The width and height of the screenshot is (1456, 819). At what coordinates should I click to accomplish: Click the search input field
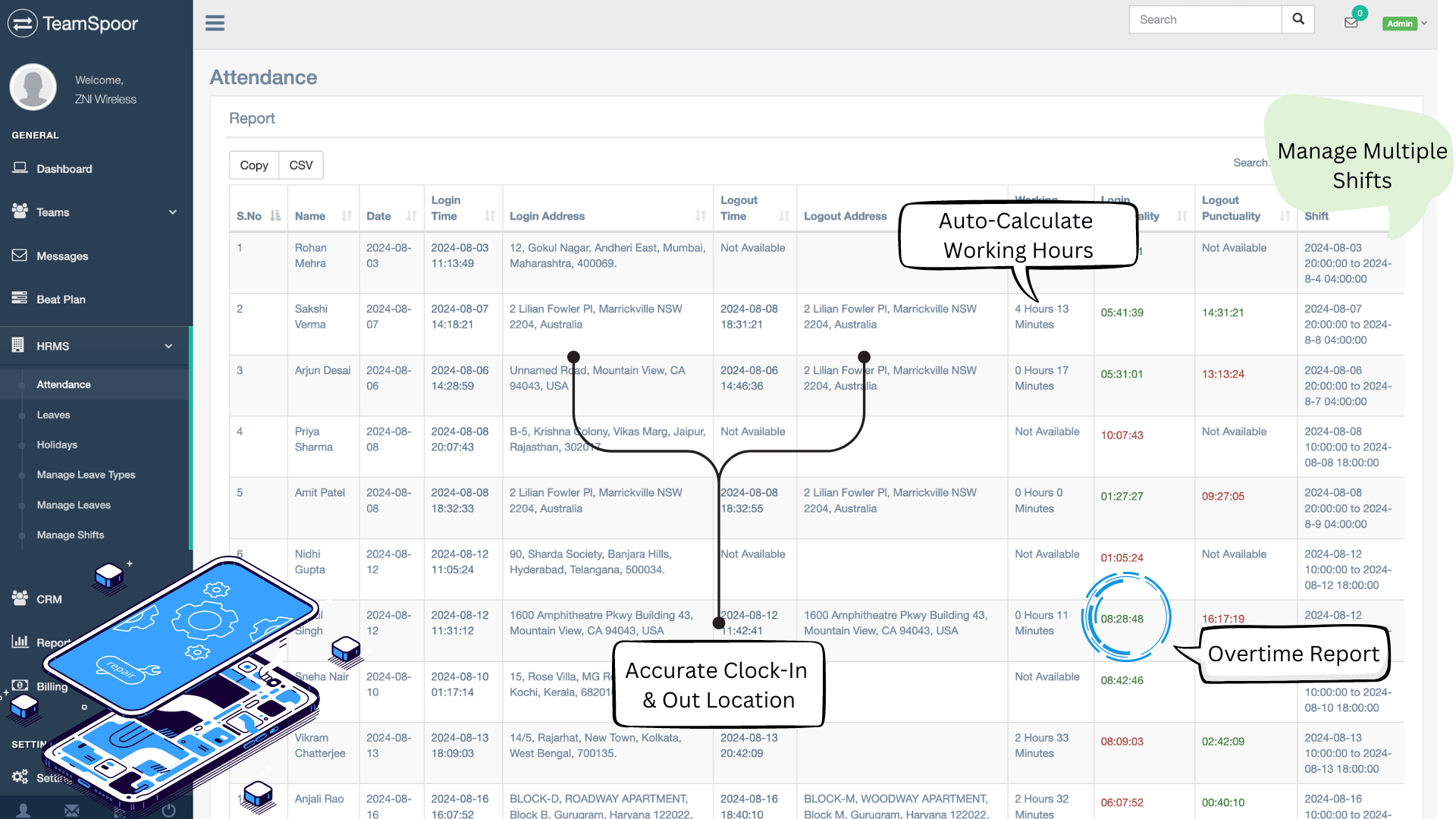(x=1205, y=19)
